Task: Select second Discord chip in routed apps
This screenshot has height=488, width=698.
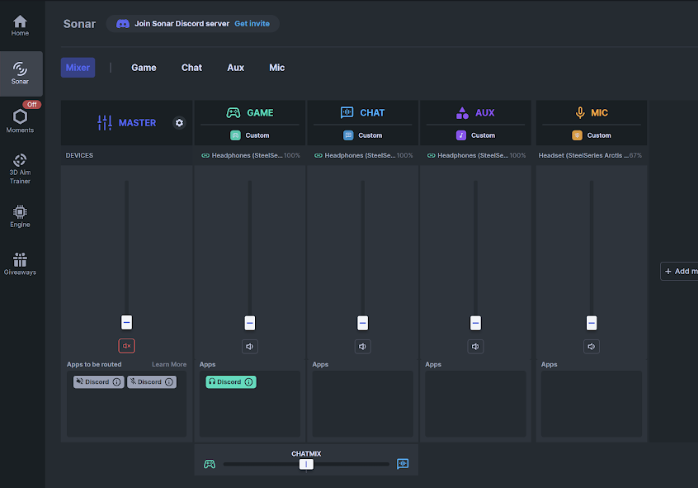Action: click(152, 382)
